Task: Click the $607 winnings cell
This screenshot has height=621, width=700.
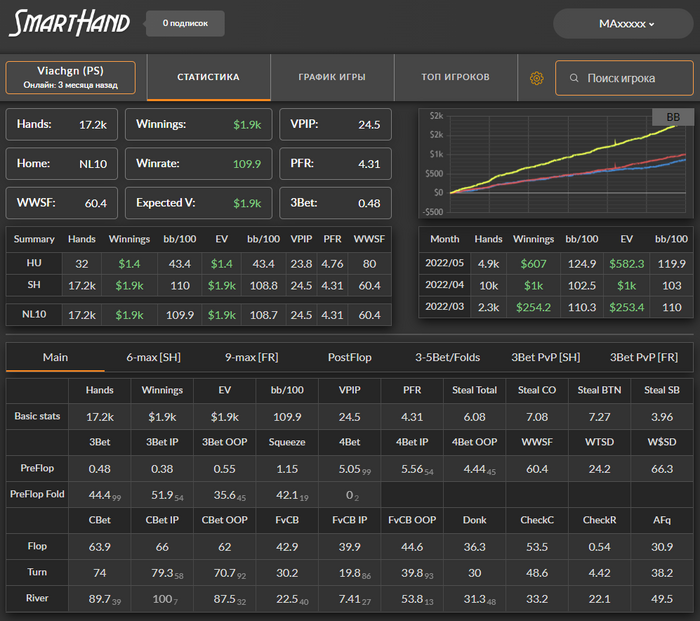Action: point(533,264)
